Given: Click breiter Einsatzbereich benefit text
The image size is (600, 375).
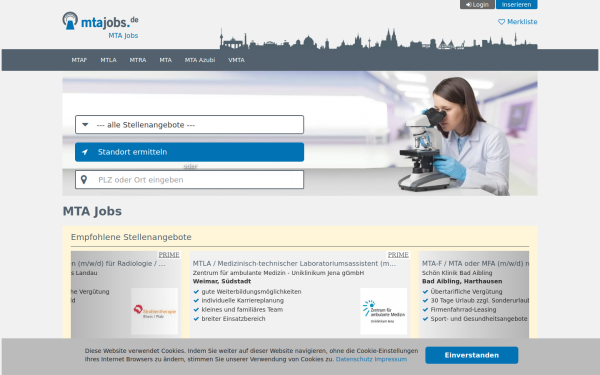Looking at the screenshot, I should (233, 319).
